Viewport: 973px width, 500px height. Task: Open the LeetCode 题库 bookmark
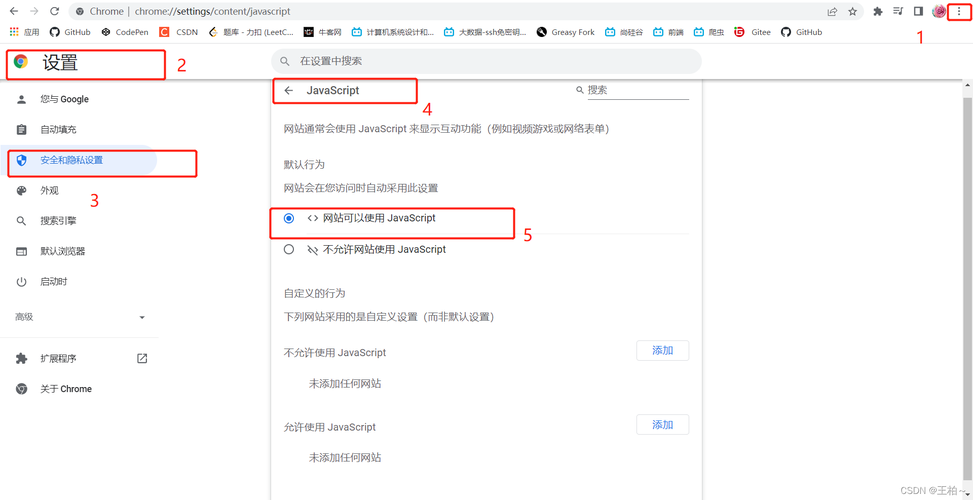tap(251, 32)
